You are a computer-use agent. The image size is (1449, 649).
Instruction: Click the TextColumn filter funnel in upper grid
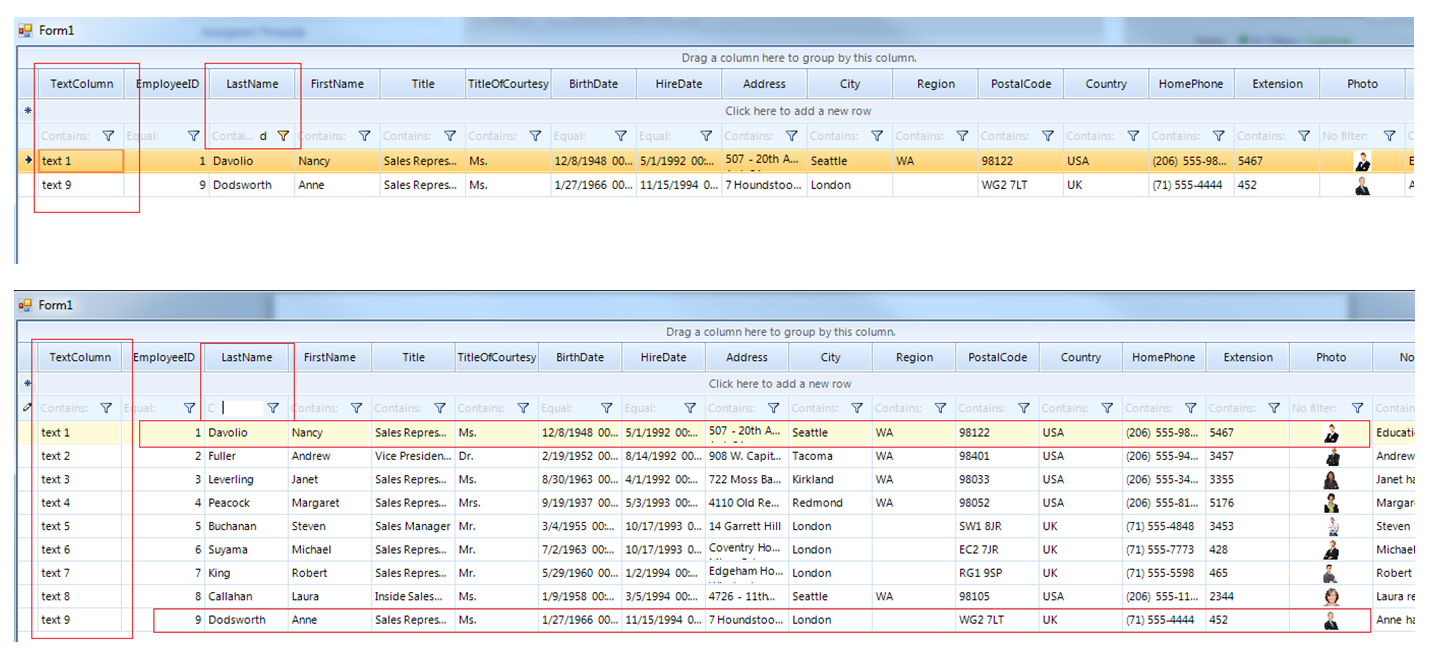coord(109,136)
